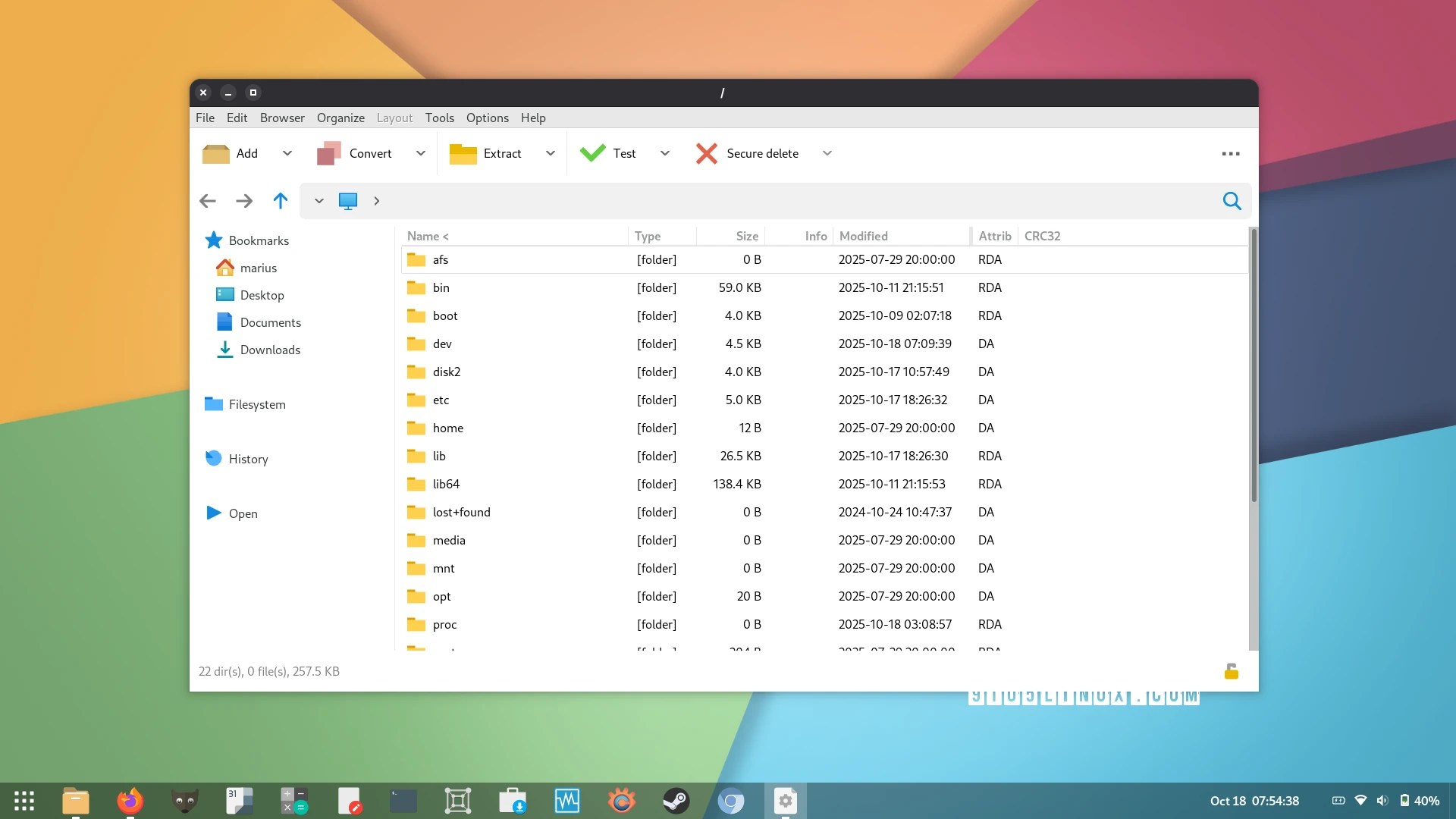1456x819 pixels.
Task: Click the search magnifier icon
Action: [x=1232, y=201]
